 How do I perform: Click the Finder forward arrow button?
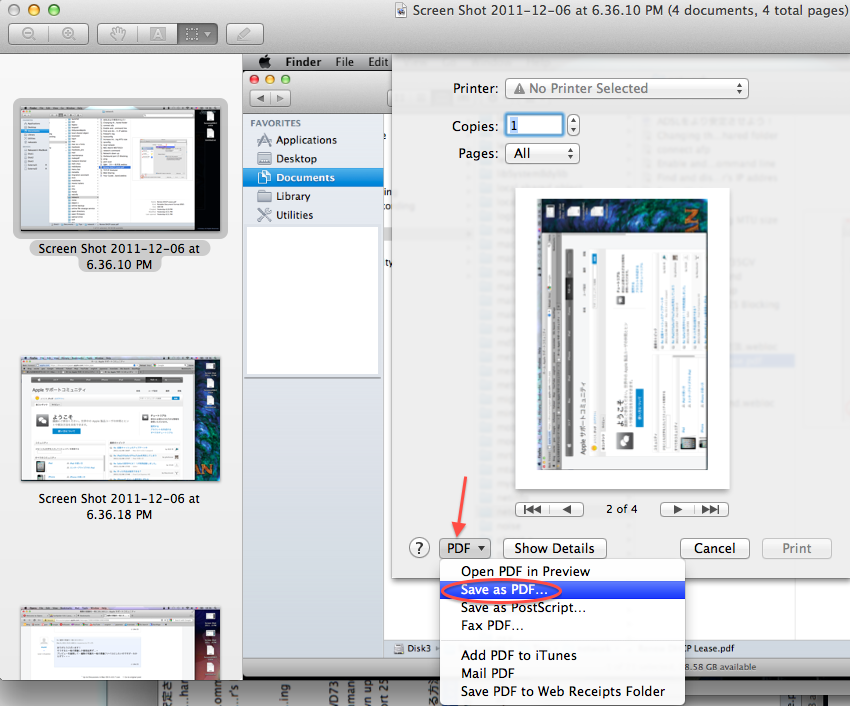[280, 98]
